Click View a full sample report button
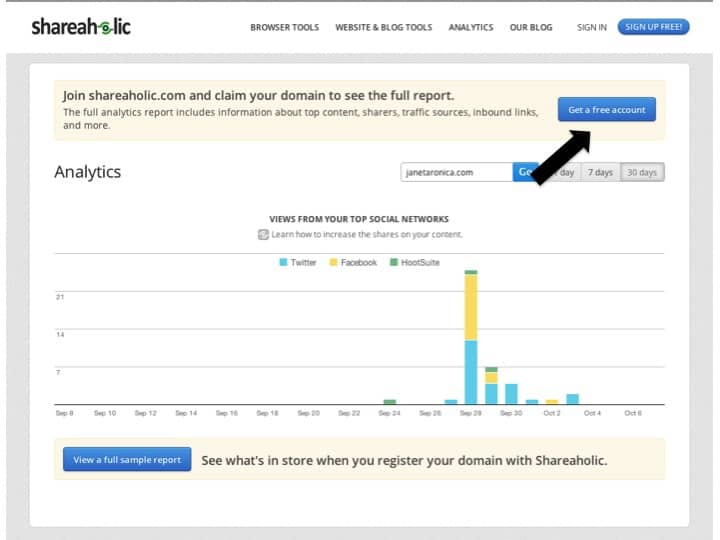Image resolution: width=720 pixels, height=540 pixels. tap(127, 460)
